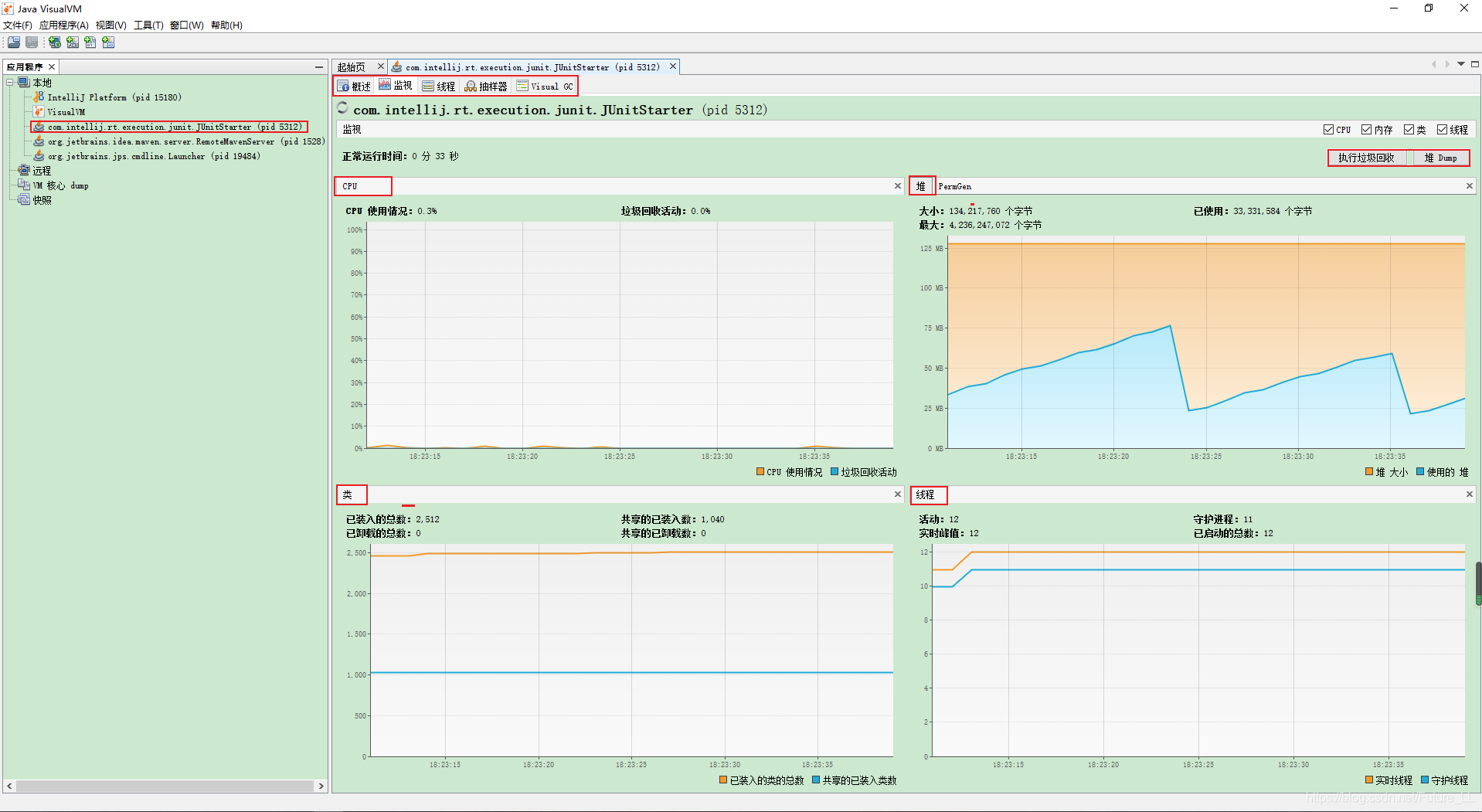Close the 类 classes chart panel
Screen dimensions: 1482x812
pos(898,494)
